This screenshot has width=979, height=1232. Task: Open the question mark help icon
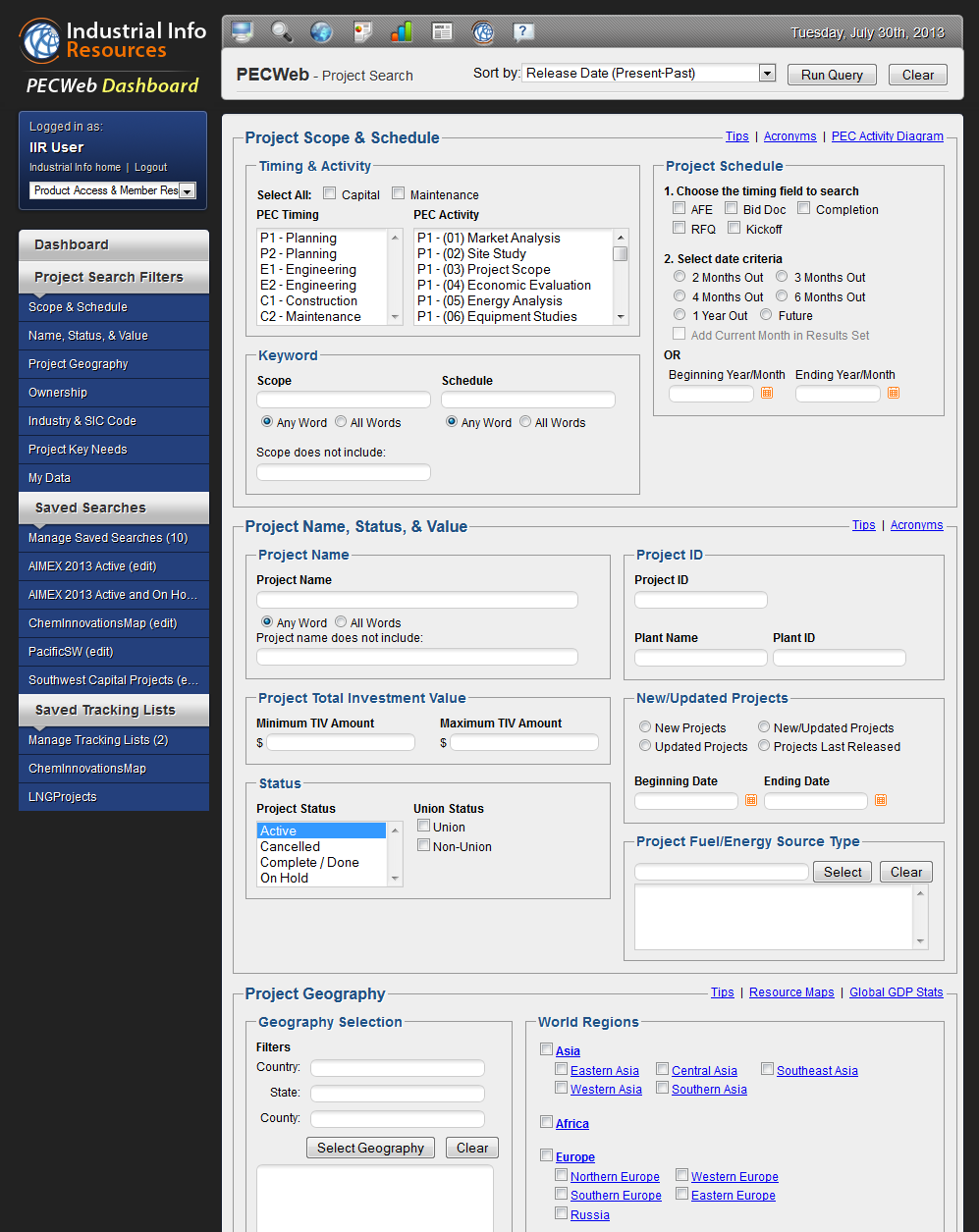(x=523, y=32)
